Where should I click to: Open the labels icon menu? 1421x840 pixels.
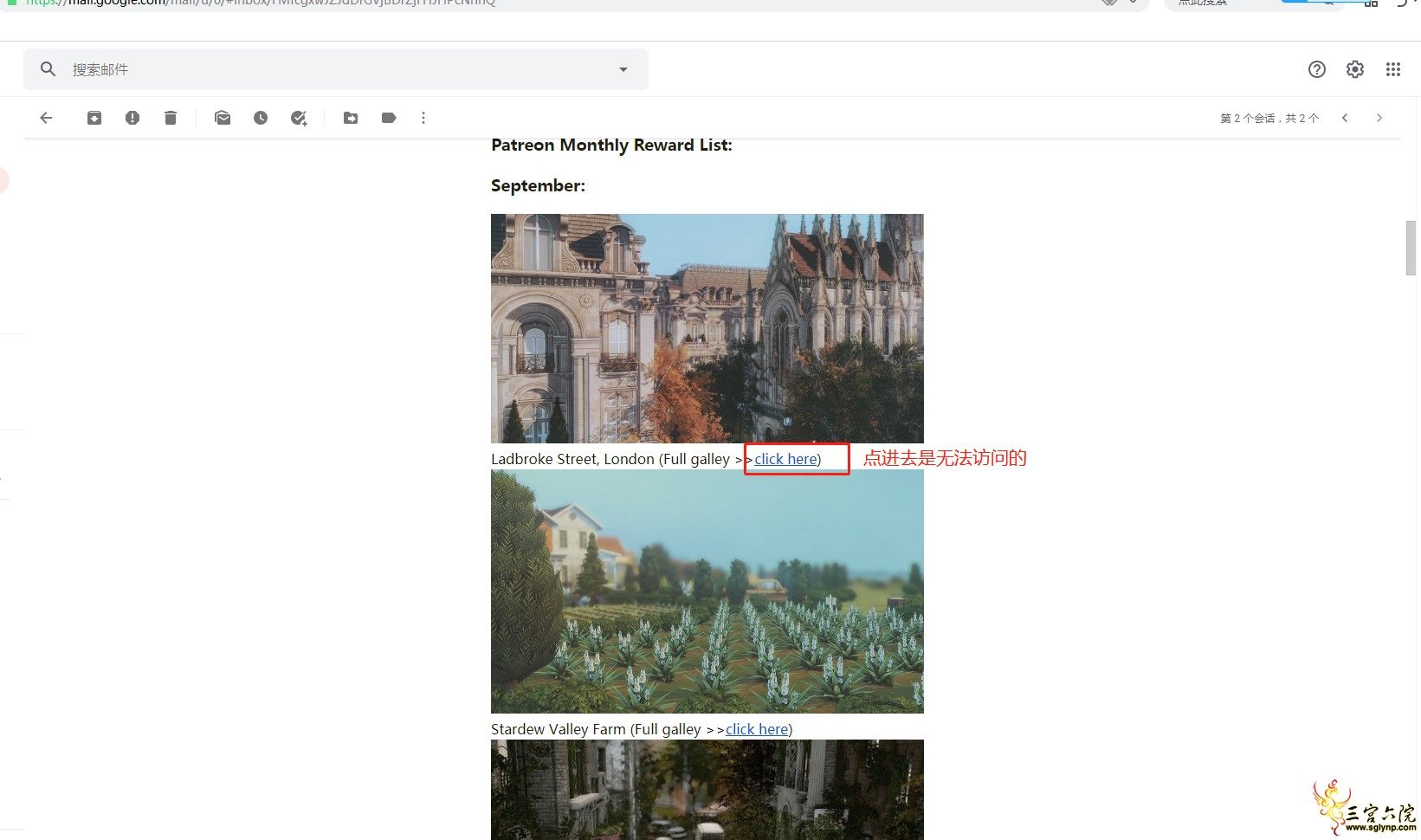click(x=389, y=118)
